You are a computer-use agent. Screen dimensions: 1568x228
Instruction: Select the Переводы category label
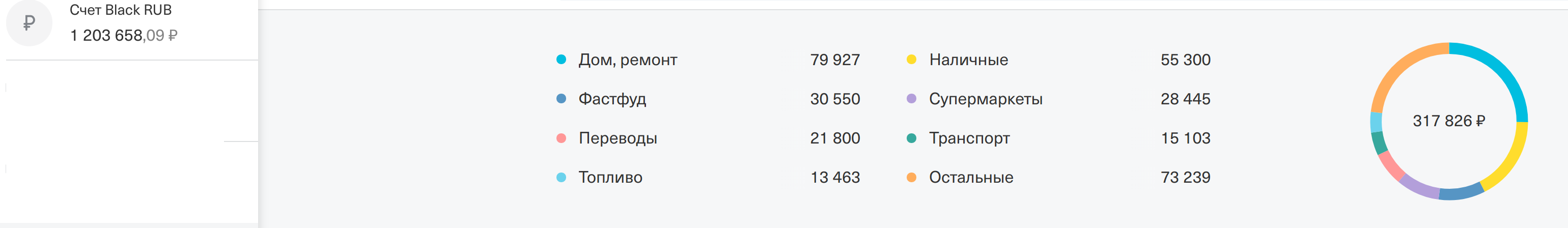coord(618,138)
